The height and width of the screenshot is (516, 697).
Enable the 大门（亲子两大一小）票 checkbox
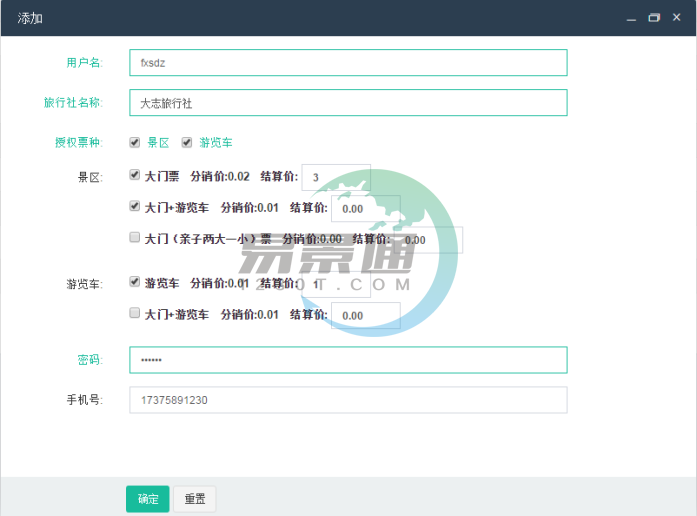[x=135, y=238]
